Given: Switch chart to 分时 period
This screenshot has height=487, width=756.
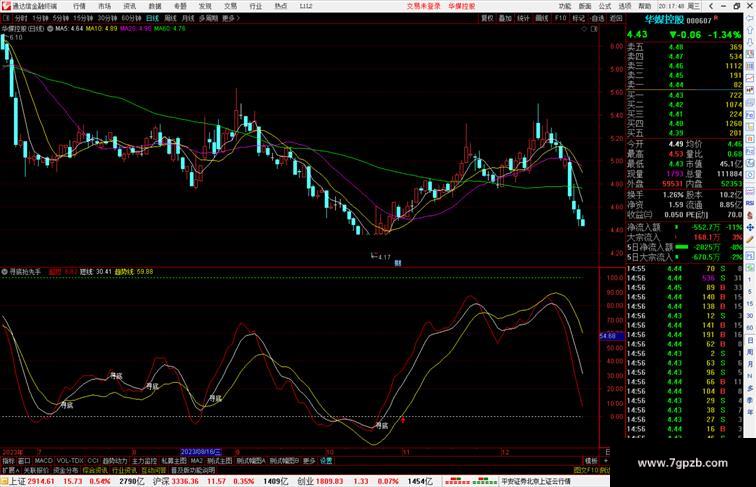Looking at the screenshot, I should pos(21,18).
